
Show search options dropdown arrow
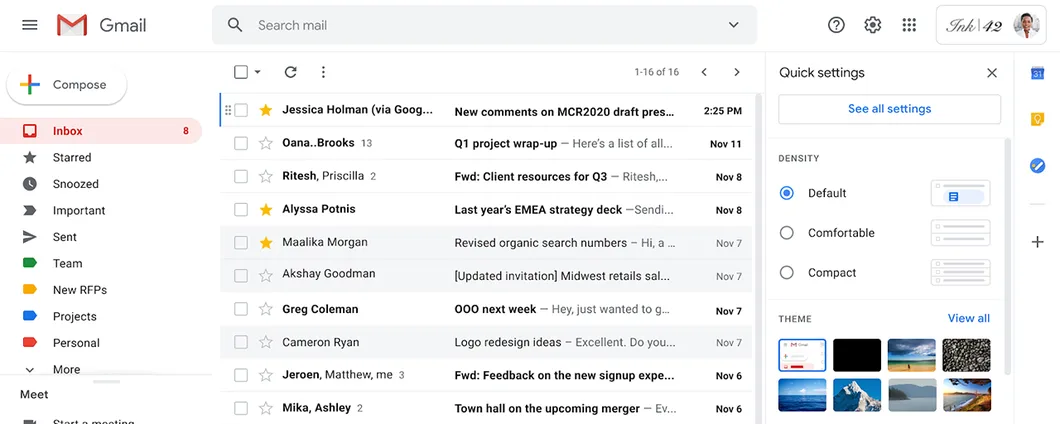(x=733, y=26)
